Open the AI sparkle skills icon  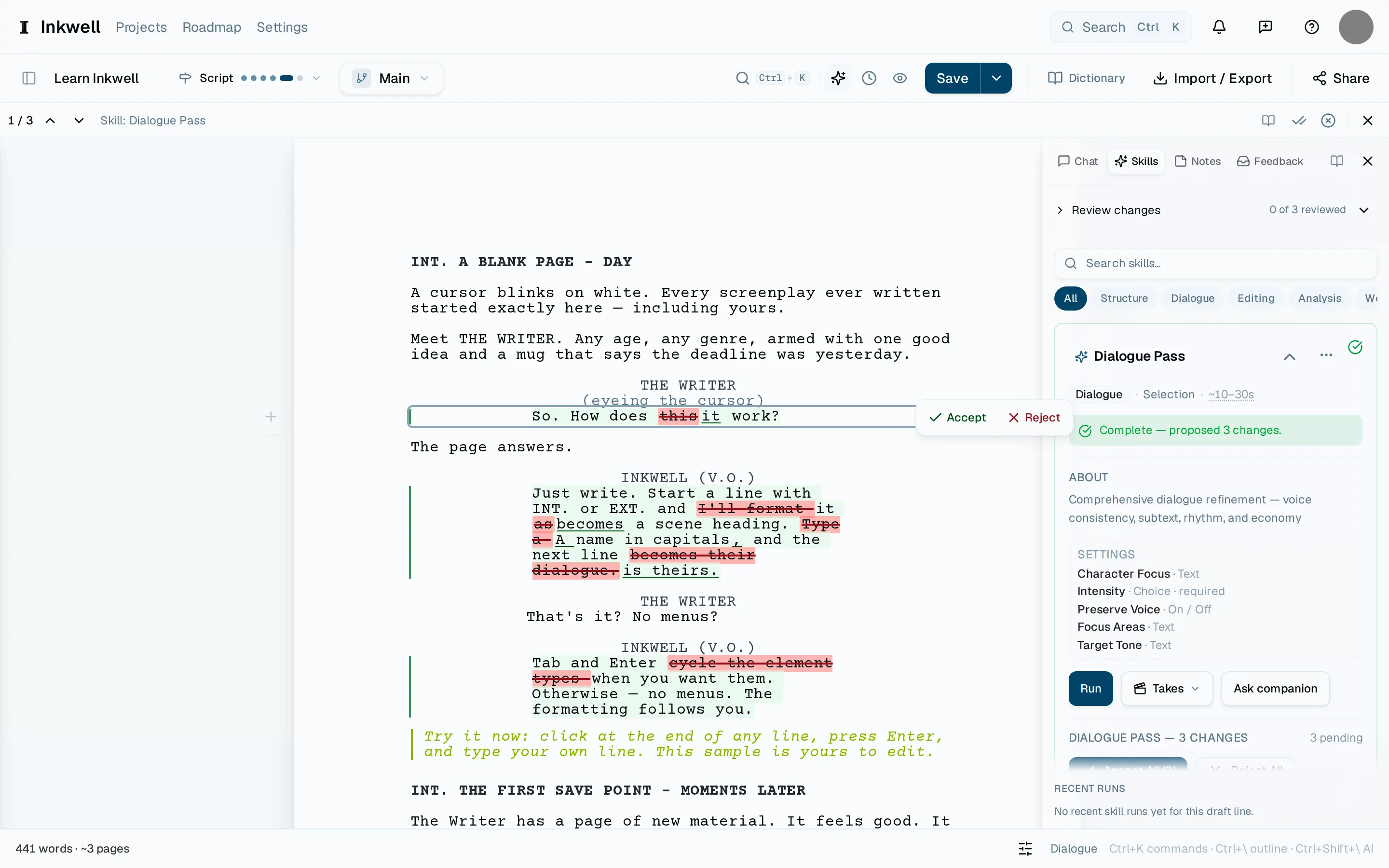pos(838,78)
